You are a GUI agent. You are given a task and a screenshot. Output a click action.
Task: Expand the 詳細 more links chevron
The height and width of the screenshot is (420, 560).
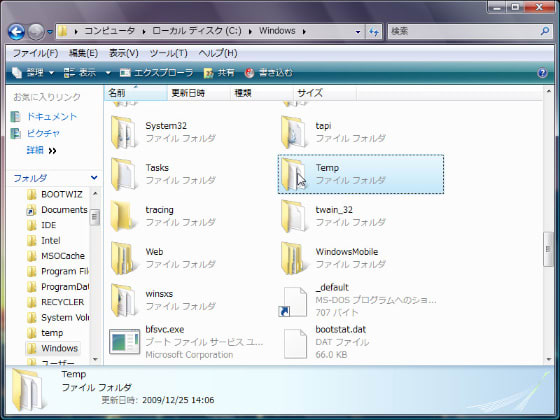52,151
